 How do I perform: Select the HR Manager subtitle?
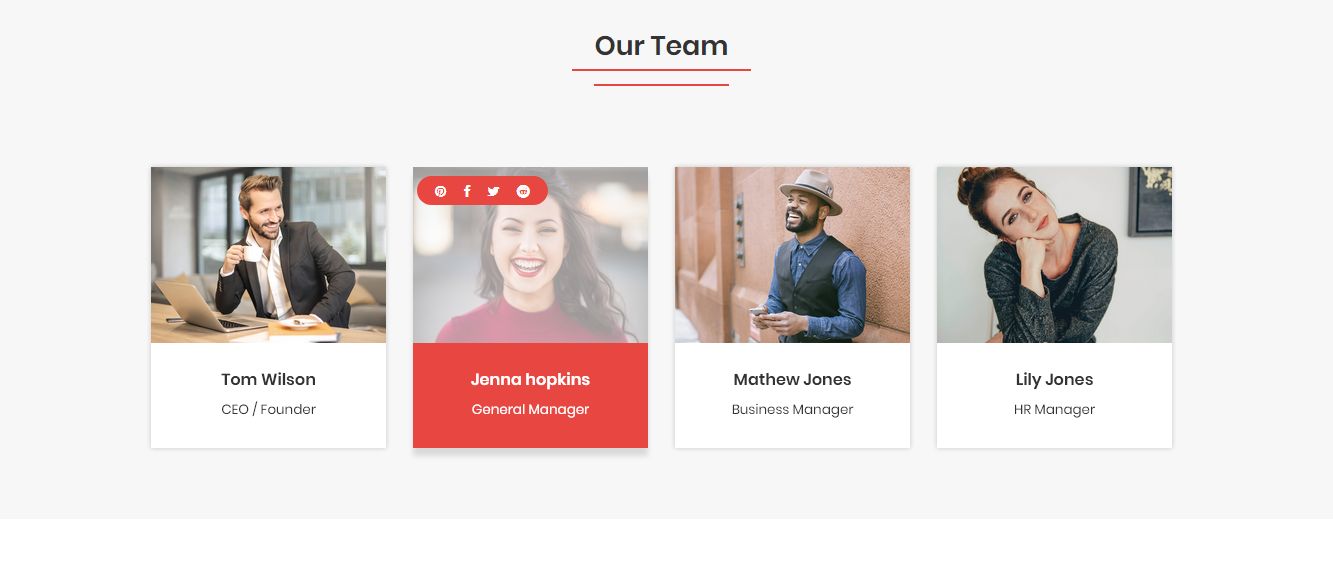[1054, 409]
